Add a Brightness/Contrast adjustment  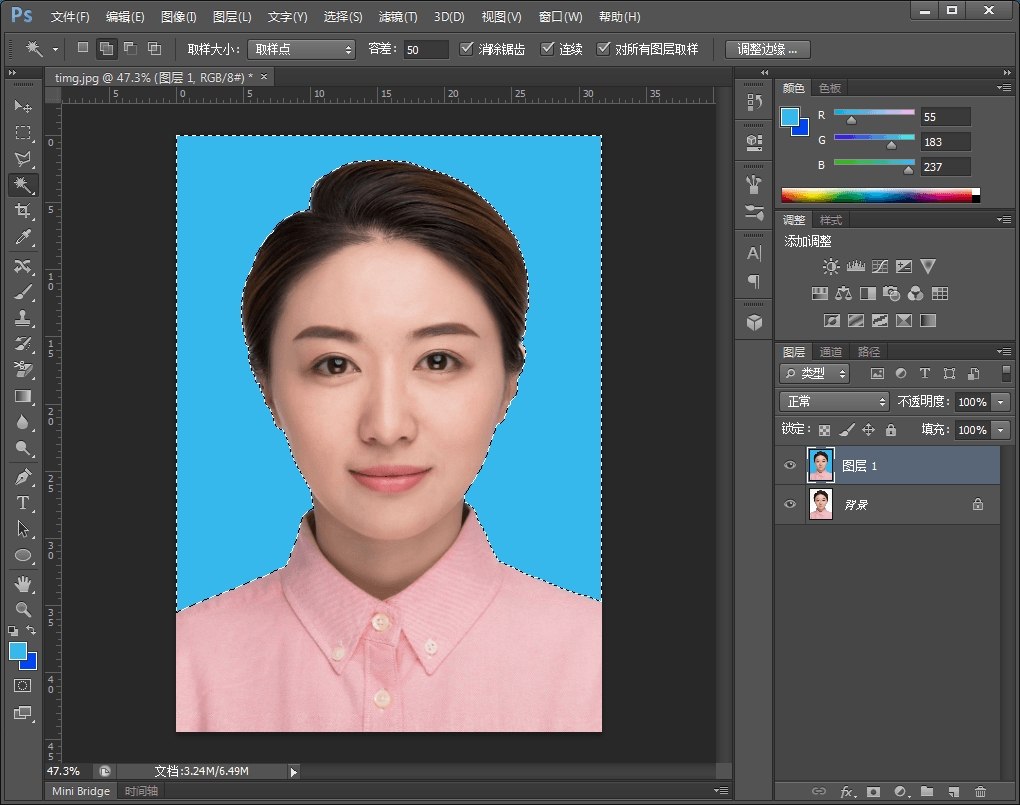tap(831, 266)
